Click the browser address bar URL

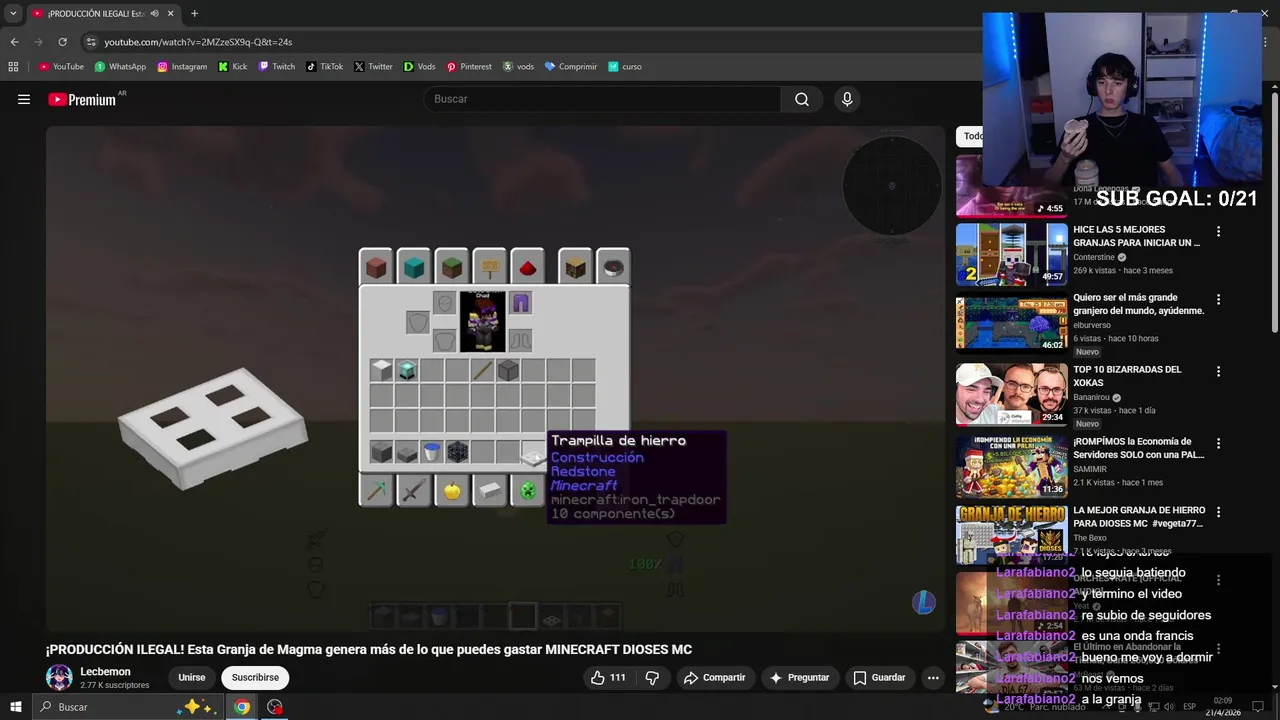[198, 42]
